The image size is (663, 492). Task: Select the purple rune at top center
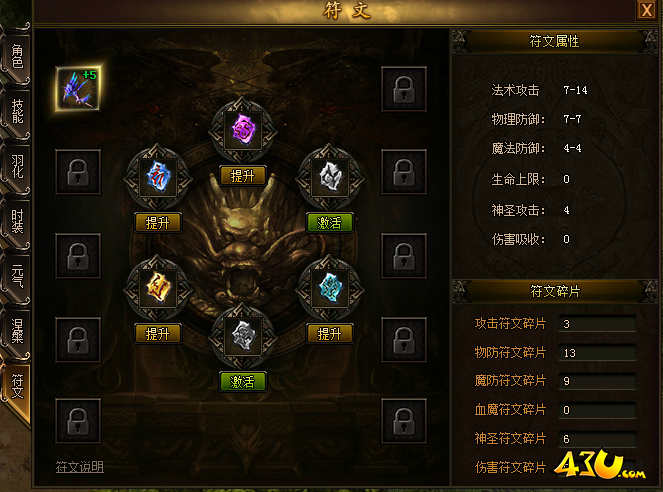click(x=243, y=130)
